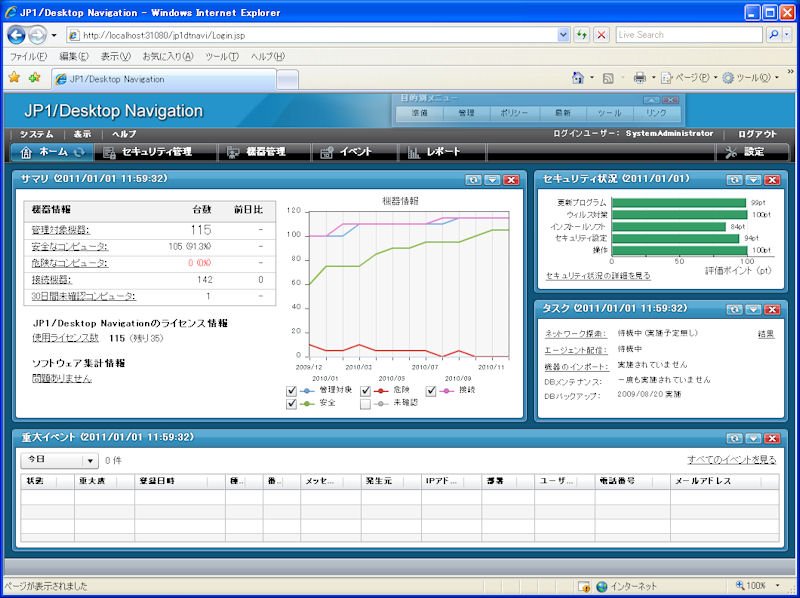Click the browser back arrow button
This screenshot has height=598, width=800.
click(16, 35)
